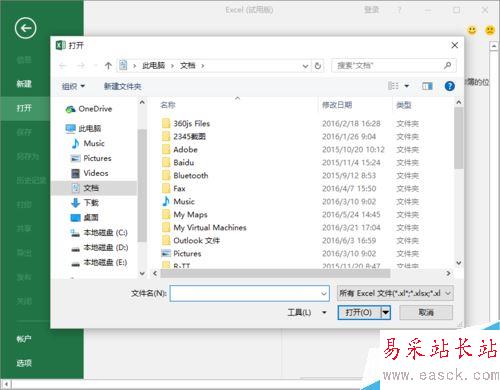The width and height of the screenshot is (500, 390).
Task: Click 登录 in the Excel title bar
Action: [371, 10]
